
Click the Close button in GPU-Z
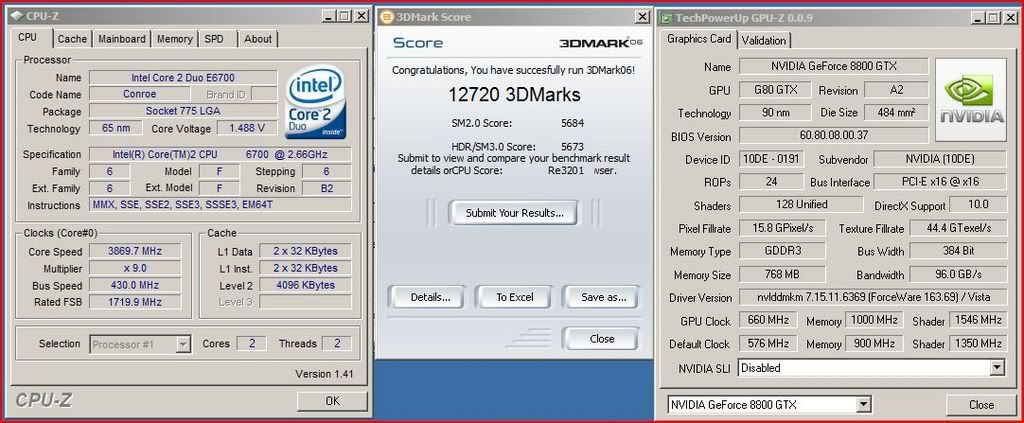tap(981, 405)
